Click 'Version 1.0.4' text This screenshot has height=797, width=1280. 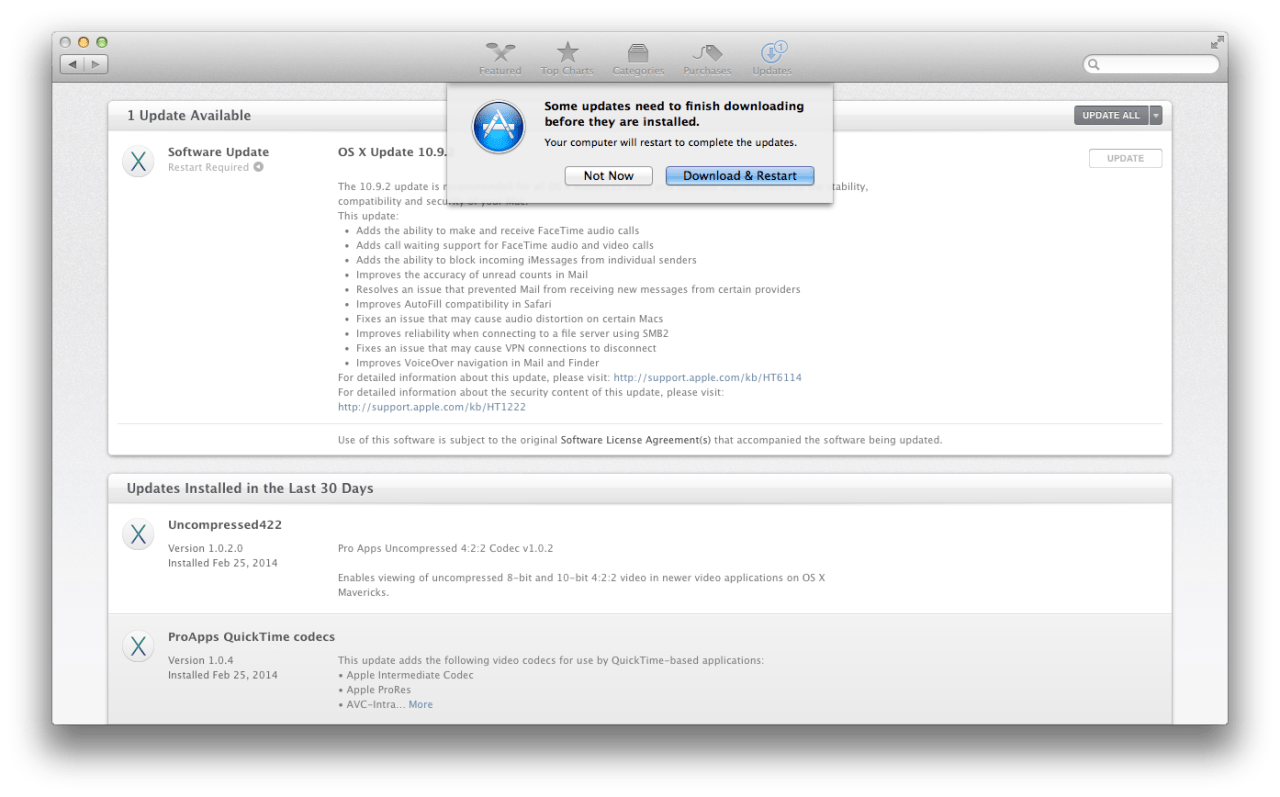tap(200, 660)
